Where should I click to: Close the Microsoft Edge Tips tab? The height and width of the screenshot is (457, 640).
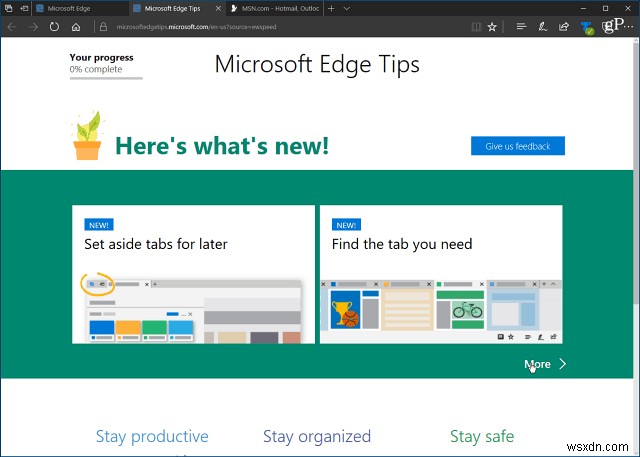218,8
